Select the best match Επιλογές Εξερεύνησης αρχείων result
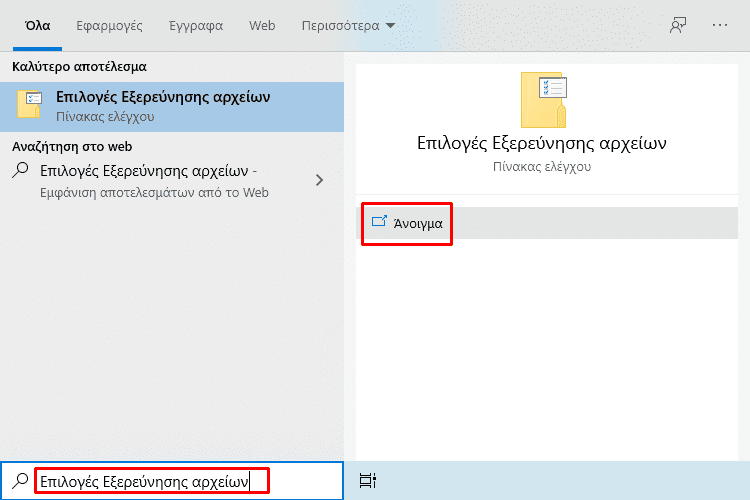This screenshot has width=750, height=500. coord(172,107)
